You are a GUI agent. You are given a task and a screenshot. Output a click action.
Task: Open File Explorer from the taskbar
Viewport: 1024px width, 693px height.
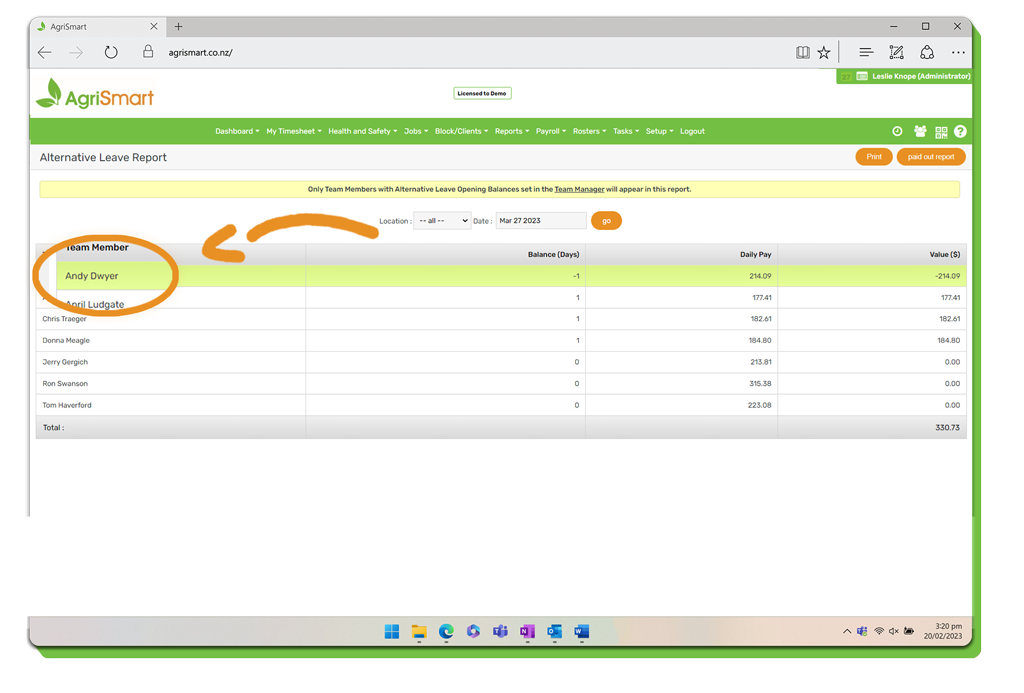tap(419, 631)
